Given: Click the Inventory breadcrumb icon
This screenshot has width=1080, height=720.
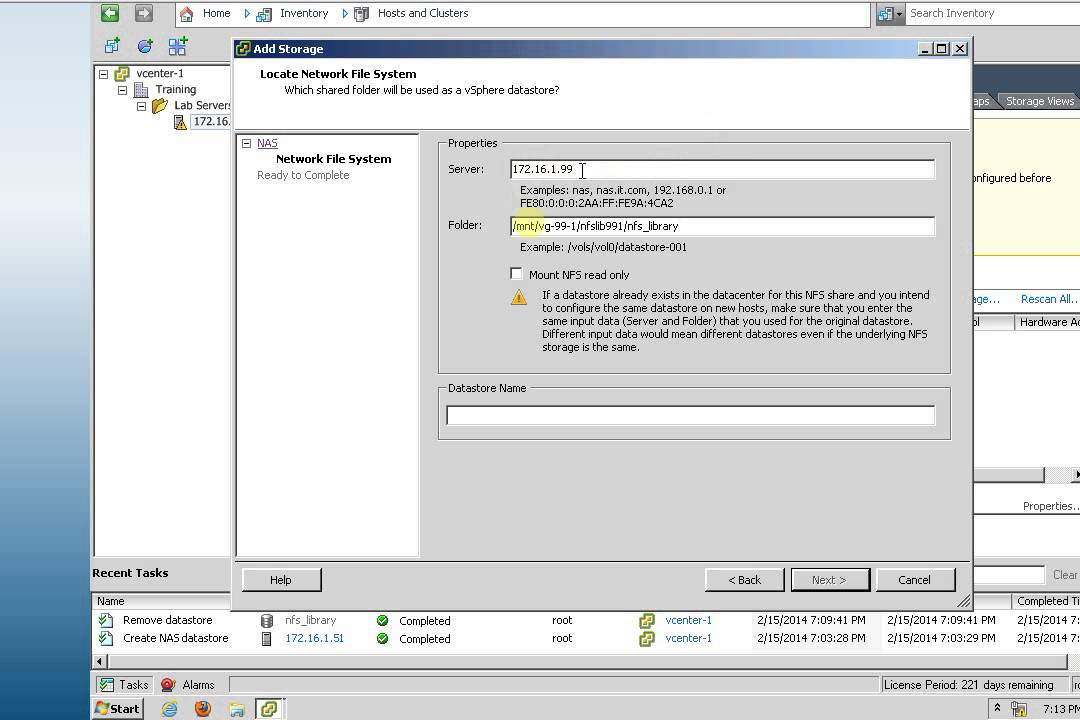Looking at the screenshot, I should [264, 14].
